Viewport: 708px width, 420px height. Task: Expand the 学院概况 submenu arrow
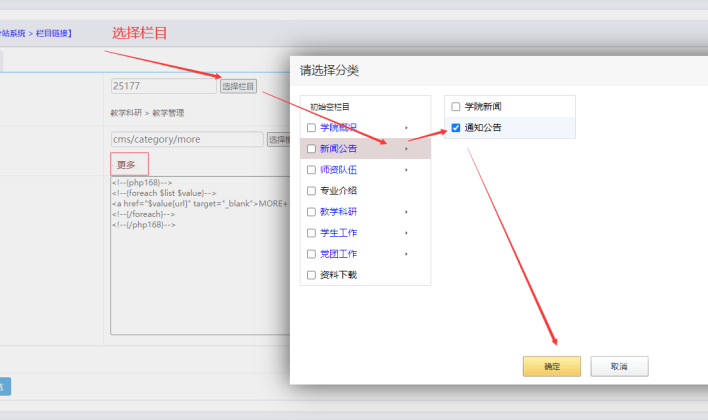tap(406, 128)
